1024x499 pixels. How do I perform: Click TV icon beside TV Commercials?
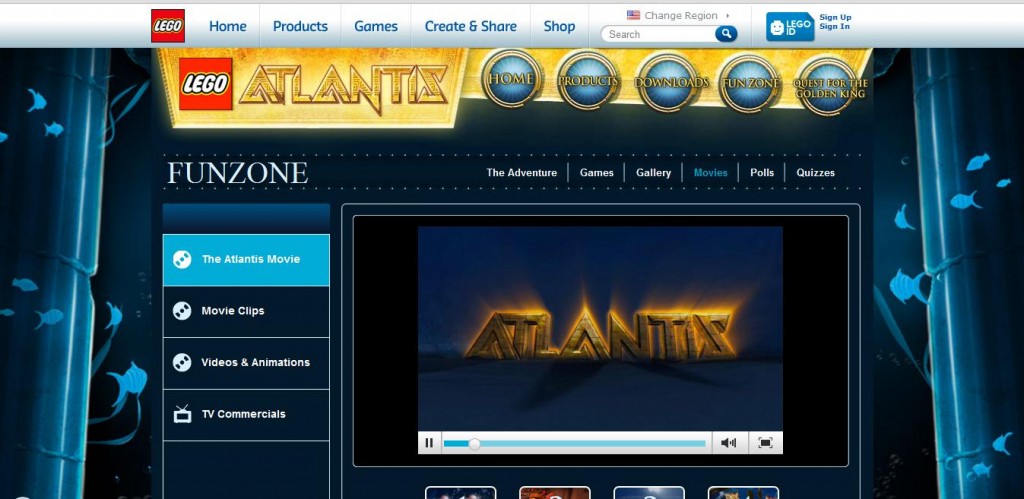pyautogui.click(x=182, y=414)
